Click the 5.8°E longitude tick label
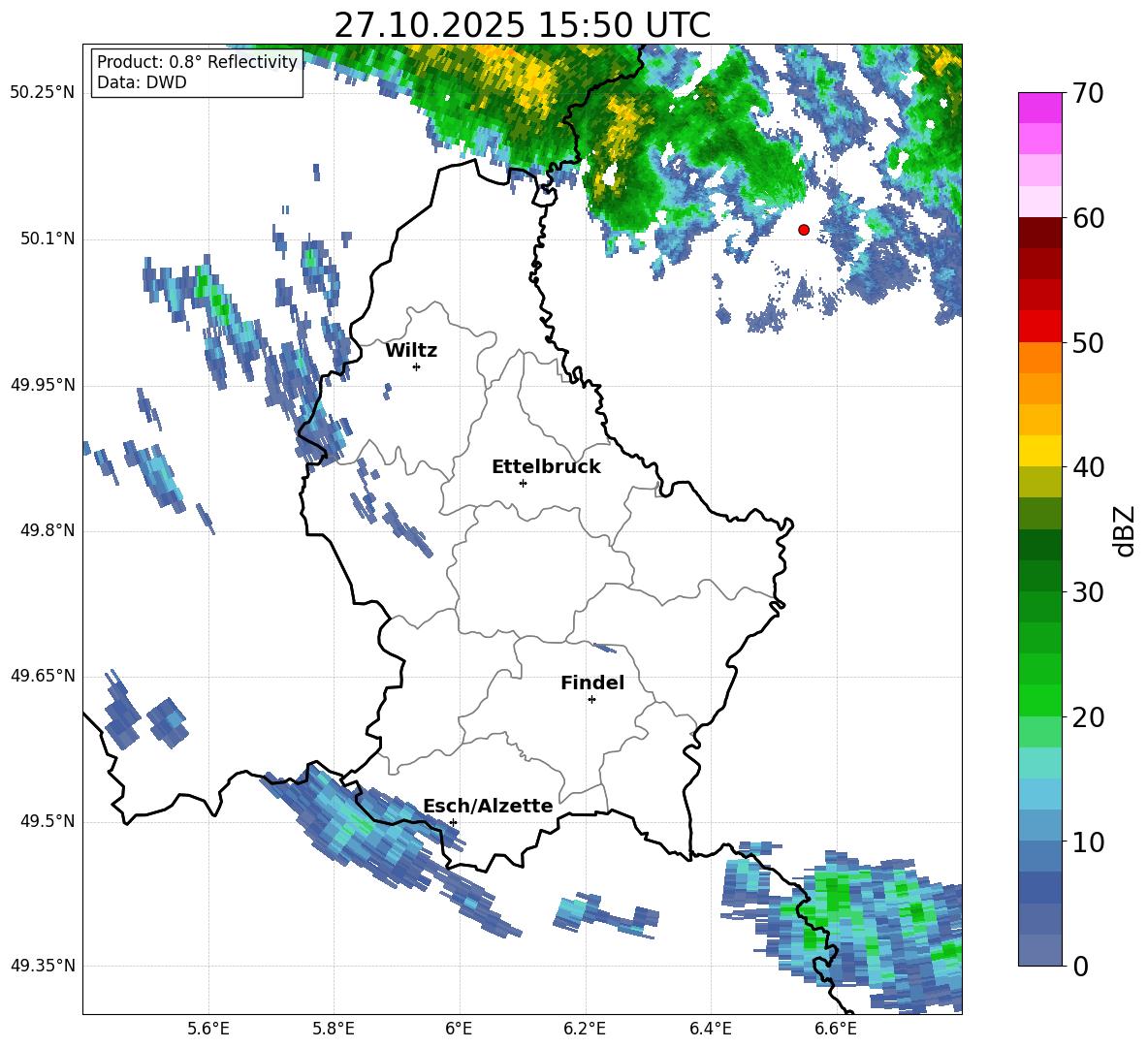The image size is (1148, 1048). pyautogui.click(x=334, y=1029)
